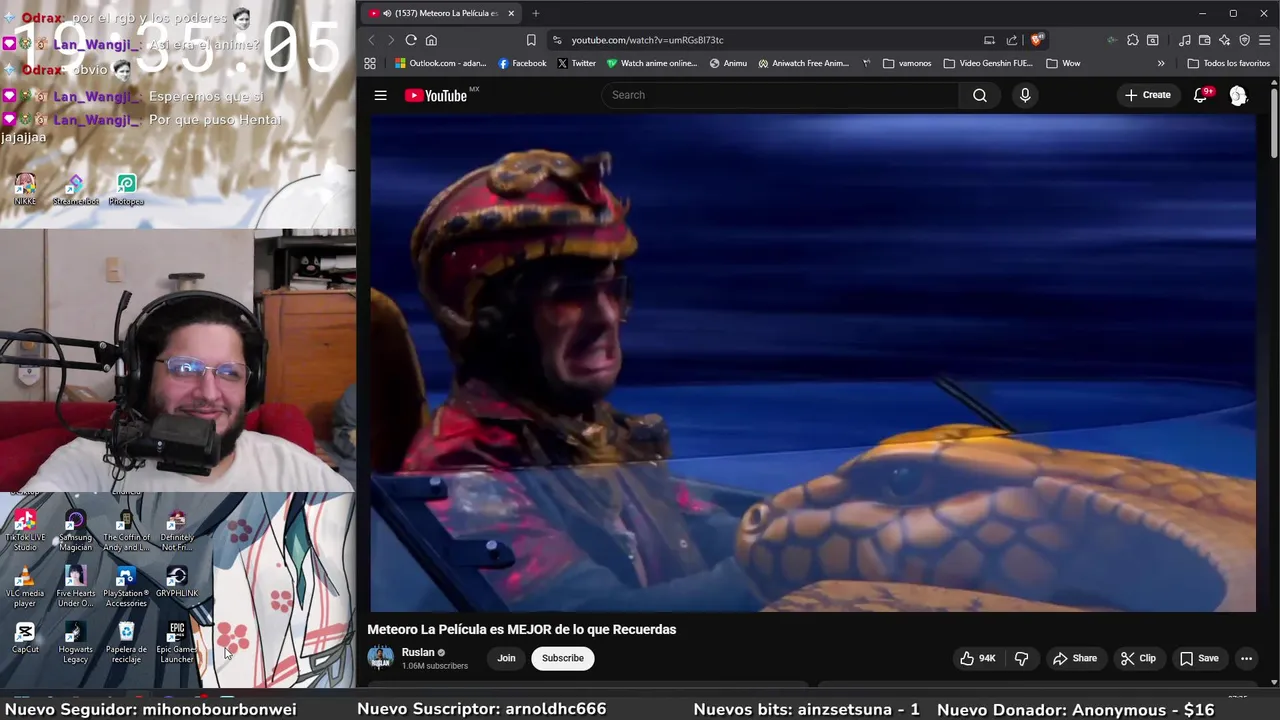
Task: Open Animu bookmark
Action: tap(728, 63)
